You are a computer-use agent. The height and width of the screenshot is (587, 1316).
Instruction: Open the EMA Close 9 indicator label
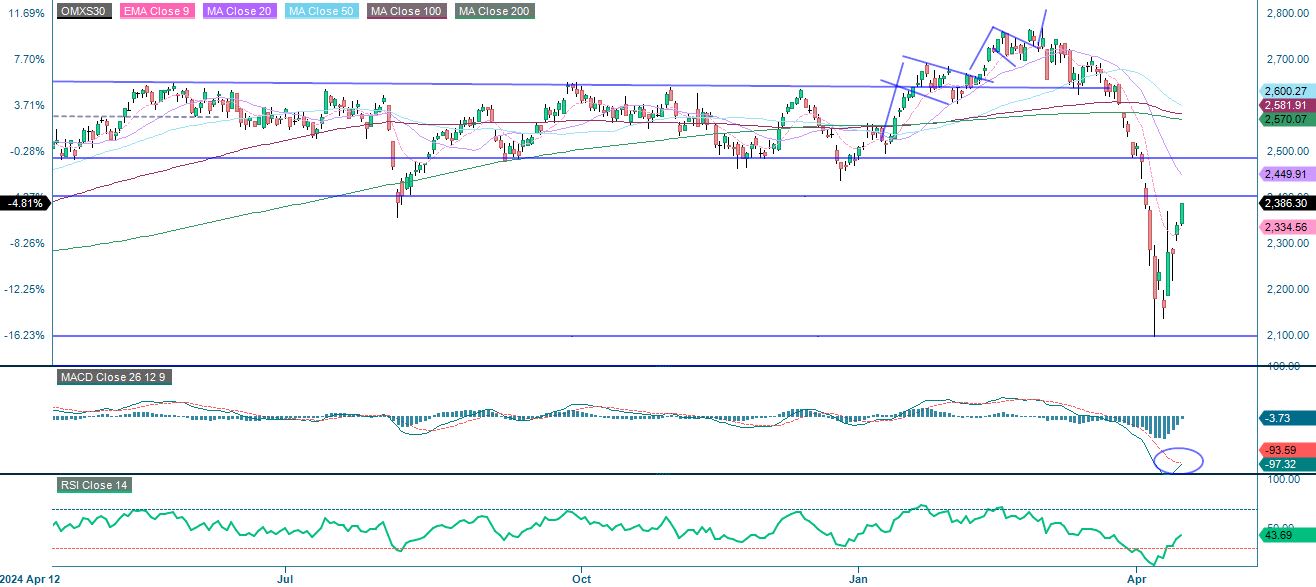156,13
